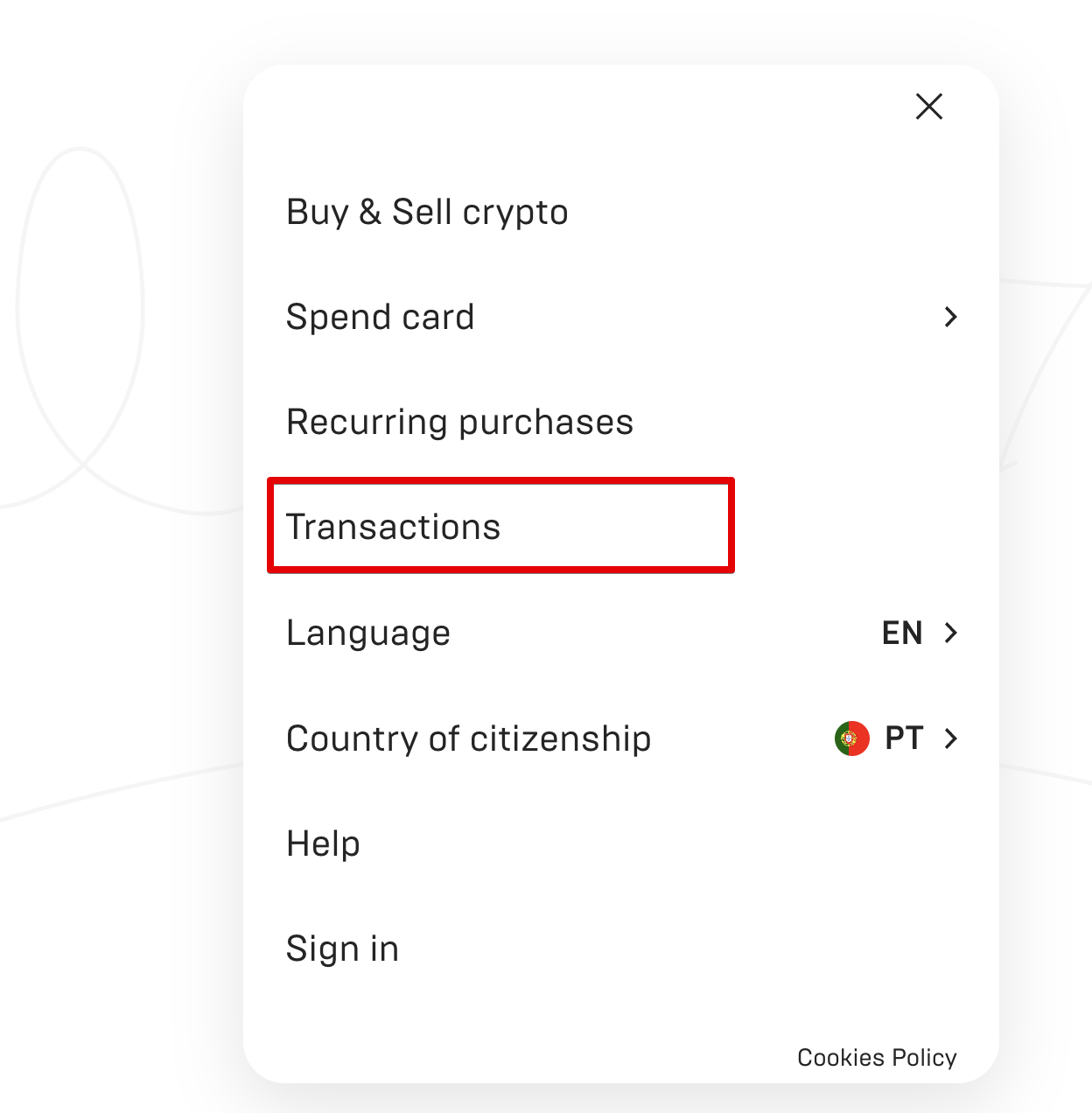Viewport: 1092px width, 1113px height.
Task: Open the Transactions page
Action: [500, 526]
